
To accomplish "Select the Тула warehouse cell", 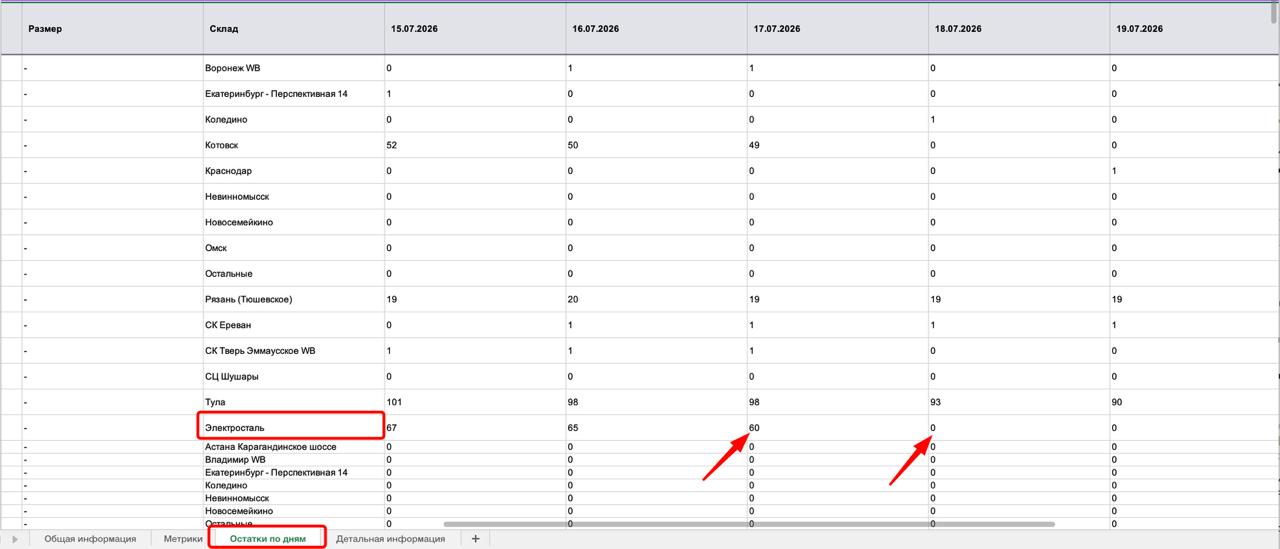I will (294, 402).
